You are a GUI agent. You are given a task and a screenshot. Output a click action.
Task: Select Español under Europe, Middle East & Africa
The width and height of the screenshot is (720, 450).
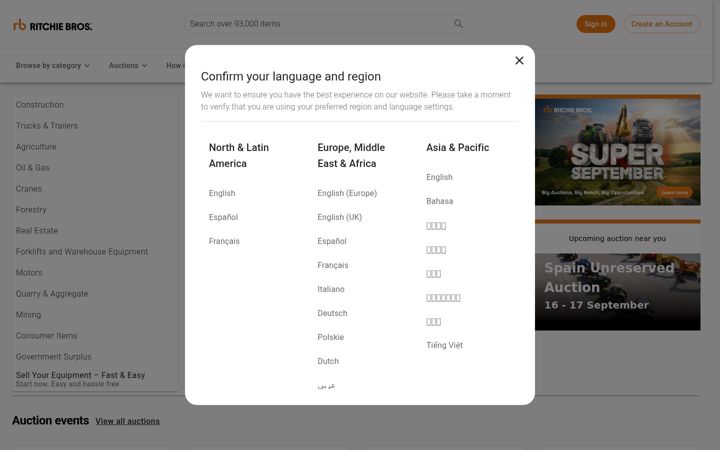click(x=332, y=241)
